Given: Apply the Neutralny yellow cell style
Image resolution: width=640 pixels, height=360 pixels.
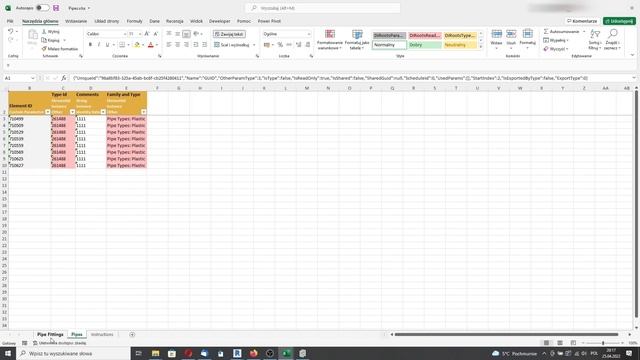Looking at the screenshot, I should (x=460, y=45).
